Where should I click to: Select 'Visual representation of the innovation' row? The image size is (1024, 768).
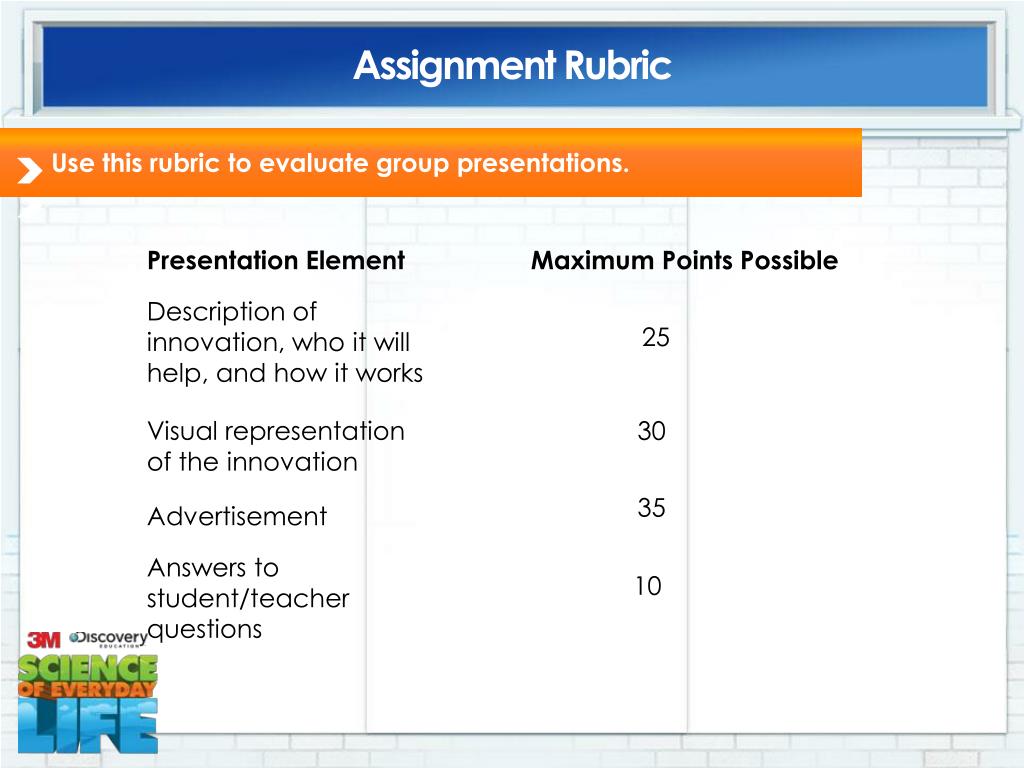(276, 446)
